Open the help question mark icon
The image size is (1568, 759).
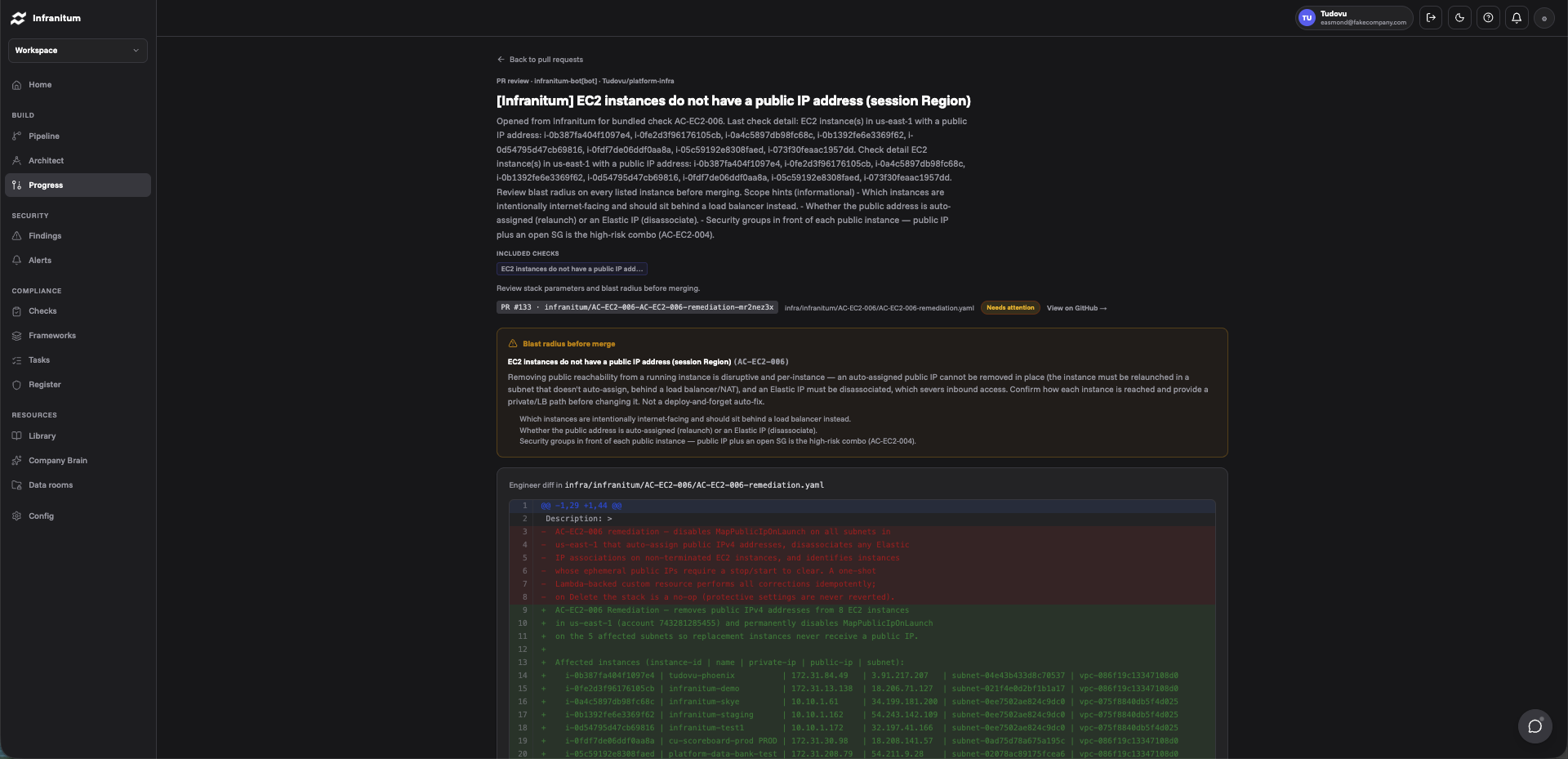pyautogui.click(x=1488, y=18)
